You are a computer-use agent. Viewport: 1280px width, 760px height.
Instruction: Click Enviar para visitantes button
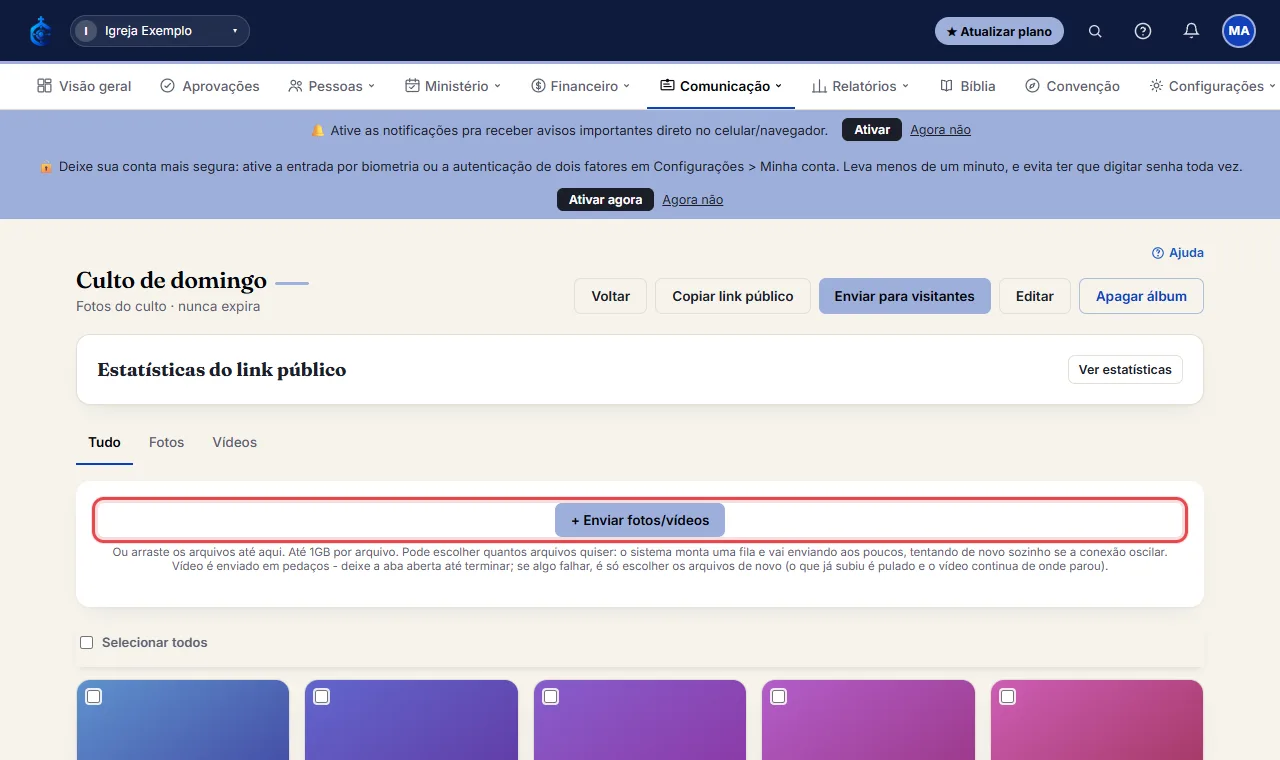point(904,296)
